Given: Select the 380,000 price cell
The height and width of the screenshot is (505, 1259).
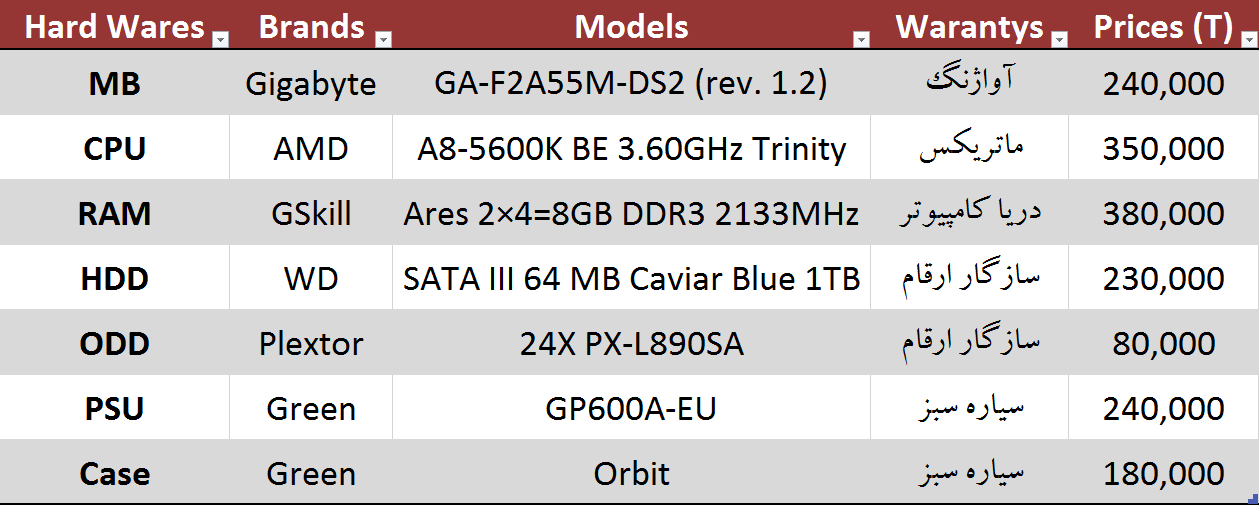Looking at the screenshot, I should (x=1163, y=214).
